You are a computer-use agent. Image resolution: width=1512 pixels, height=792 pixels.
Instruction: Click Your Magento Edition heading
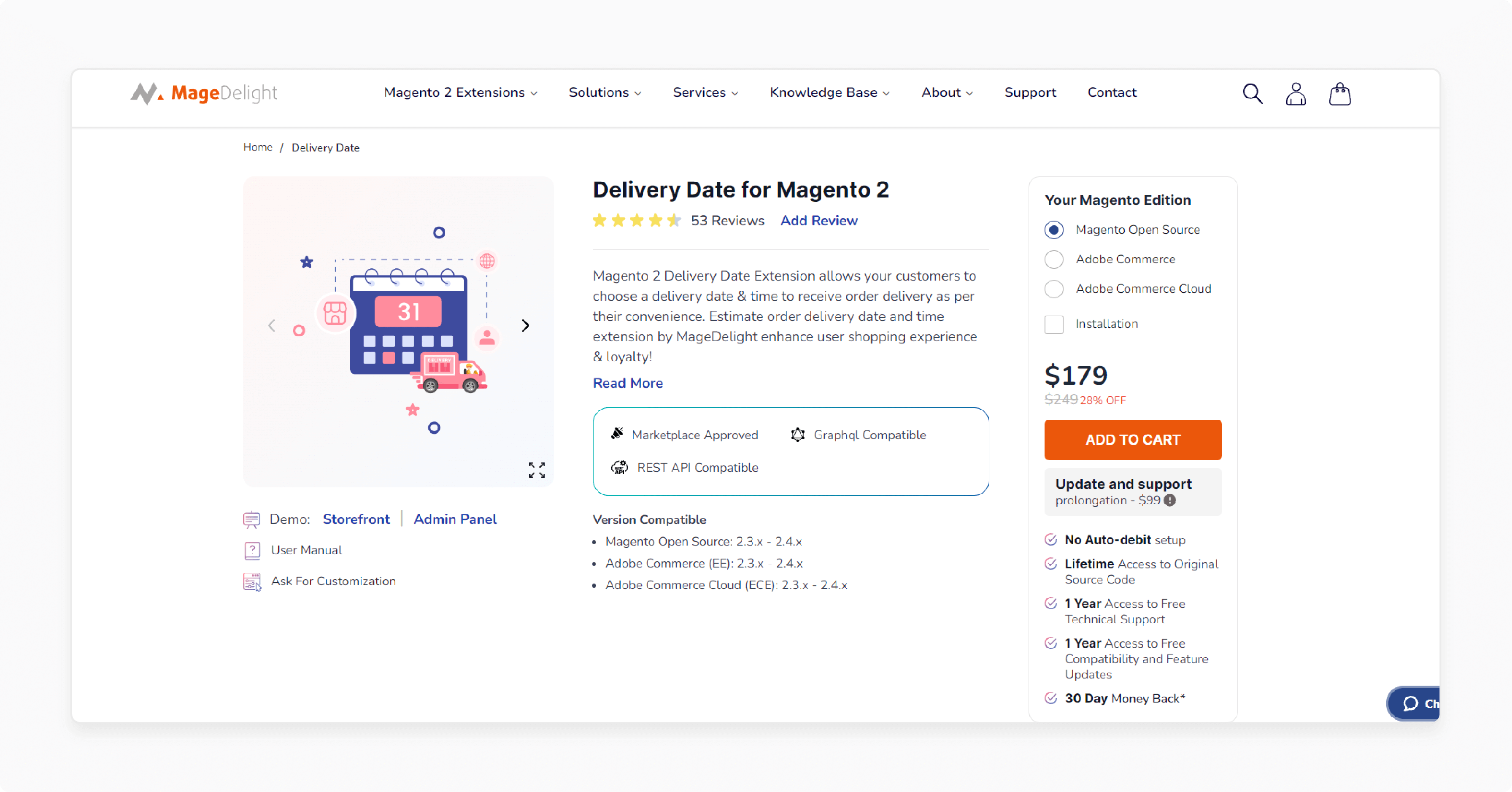click(1118, 200)
